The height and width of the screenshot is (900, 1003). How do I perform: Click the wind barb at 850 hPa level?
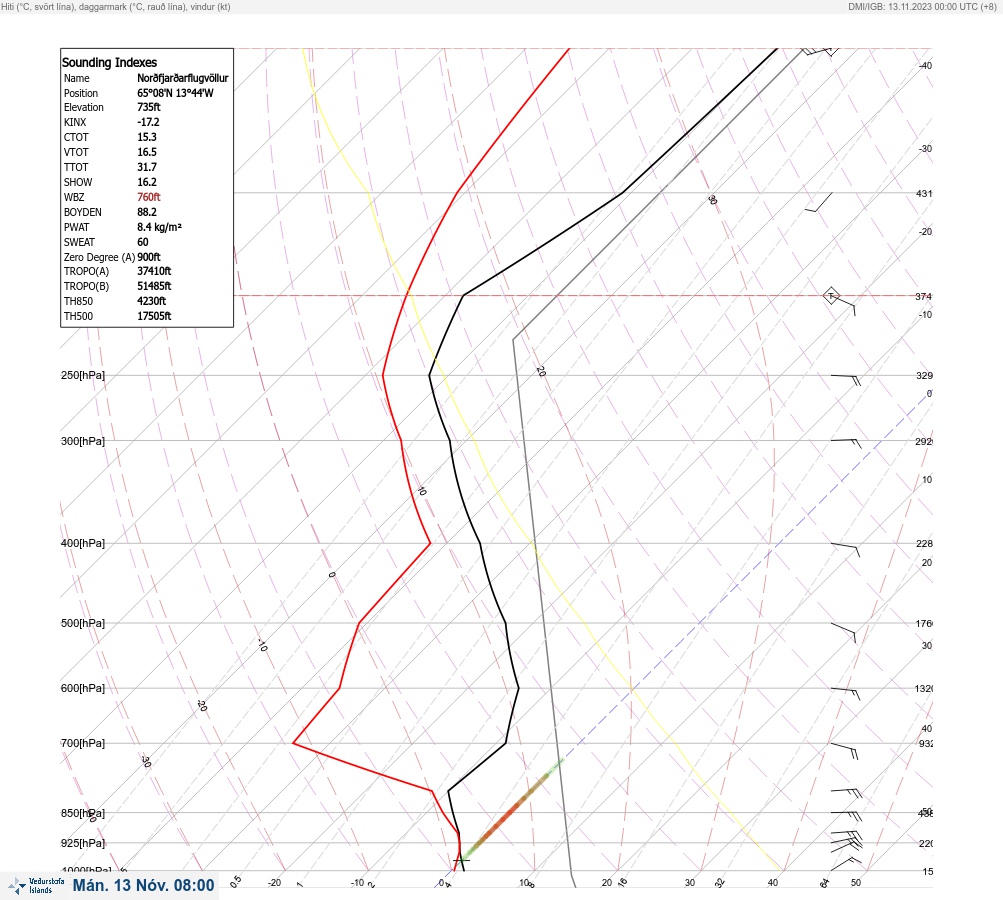846,815
